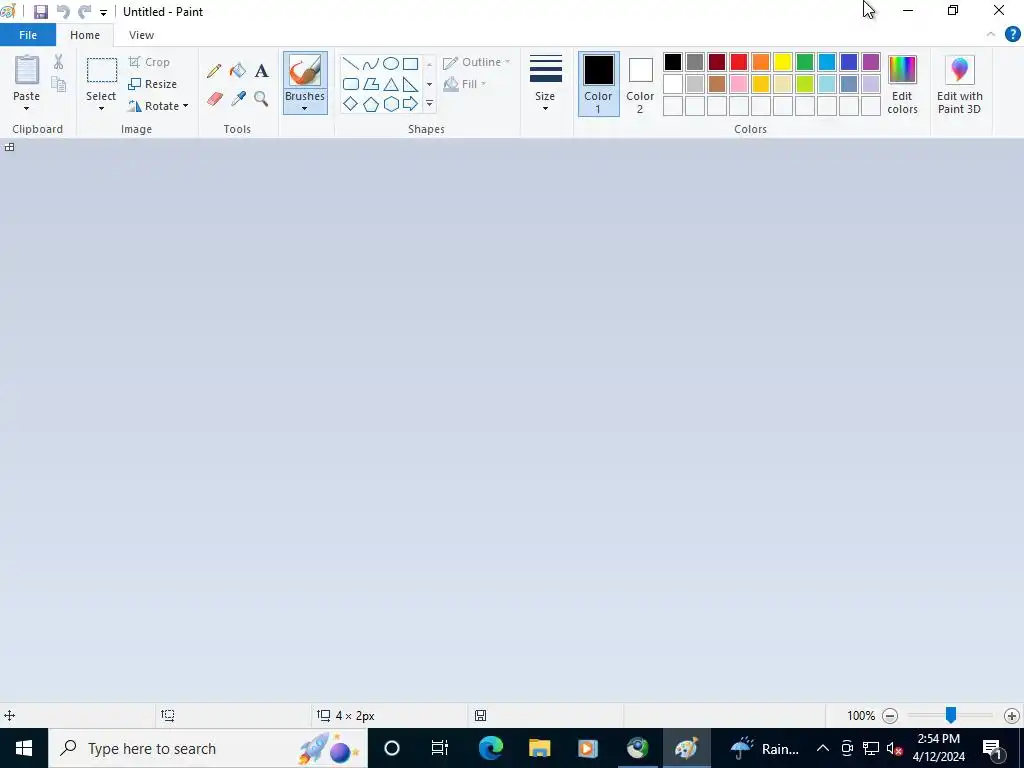Select the Pencil tool
This screenshot has width=1024, height=768.
click(214, 71)
